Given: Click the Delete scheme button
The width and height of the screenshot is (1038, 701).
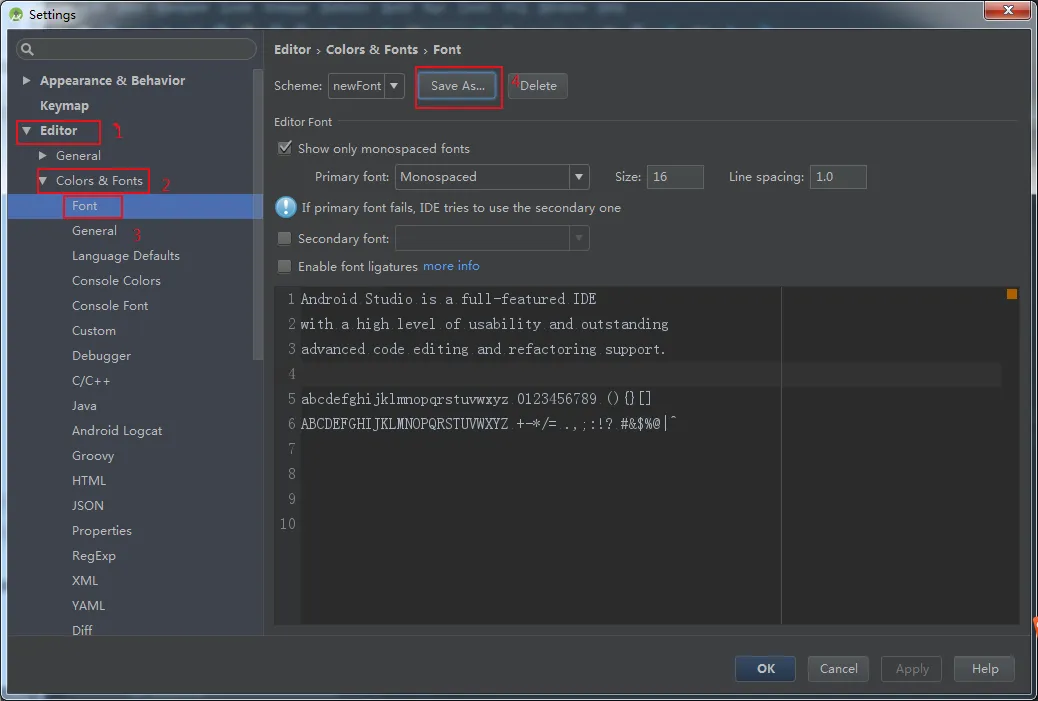Looking at the screenshot, I should tap(538, 85).
